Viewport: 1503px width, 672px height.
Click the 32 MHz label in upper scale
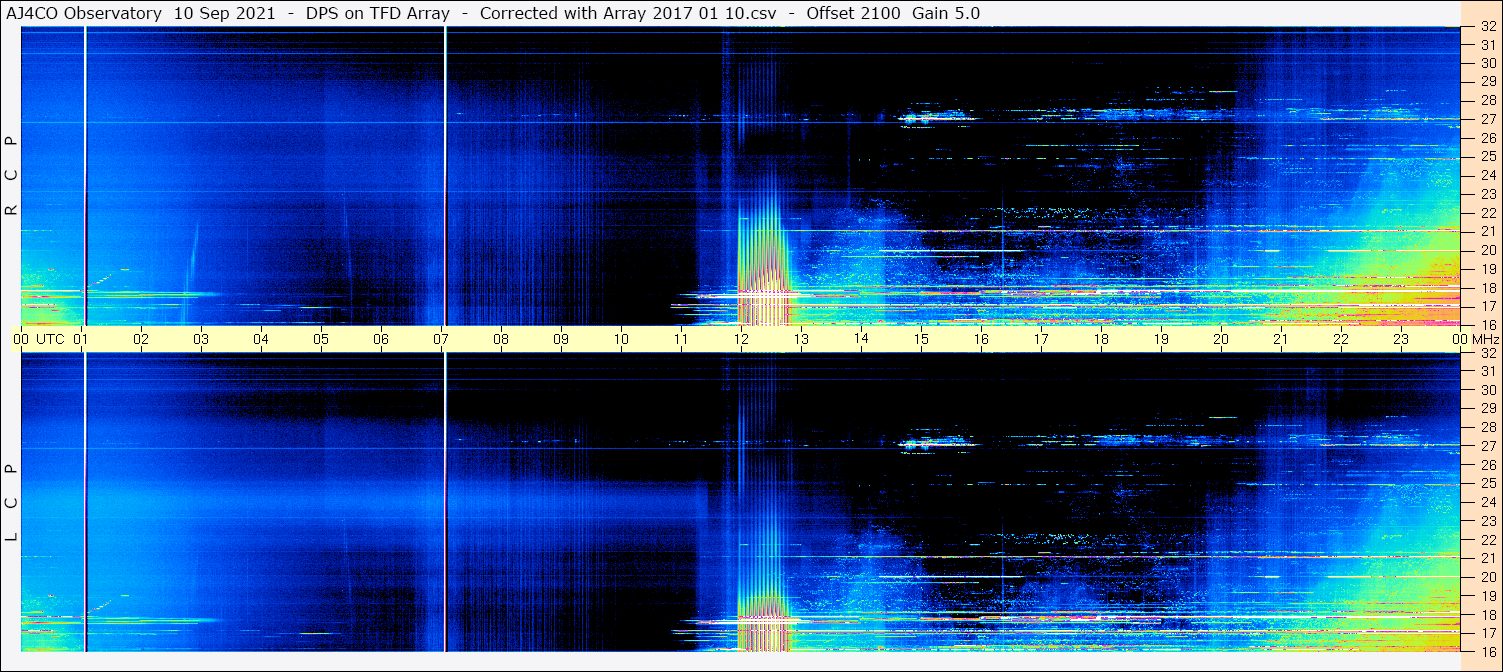point(1487,26)
